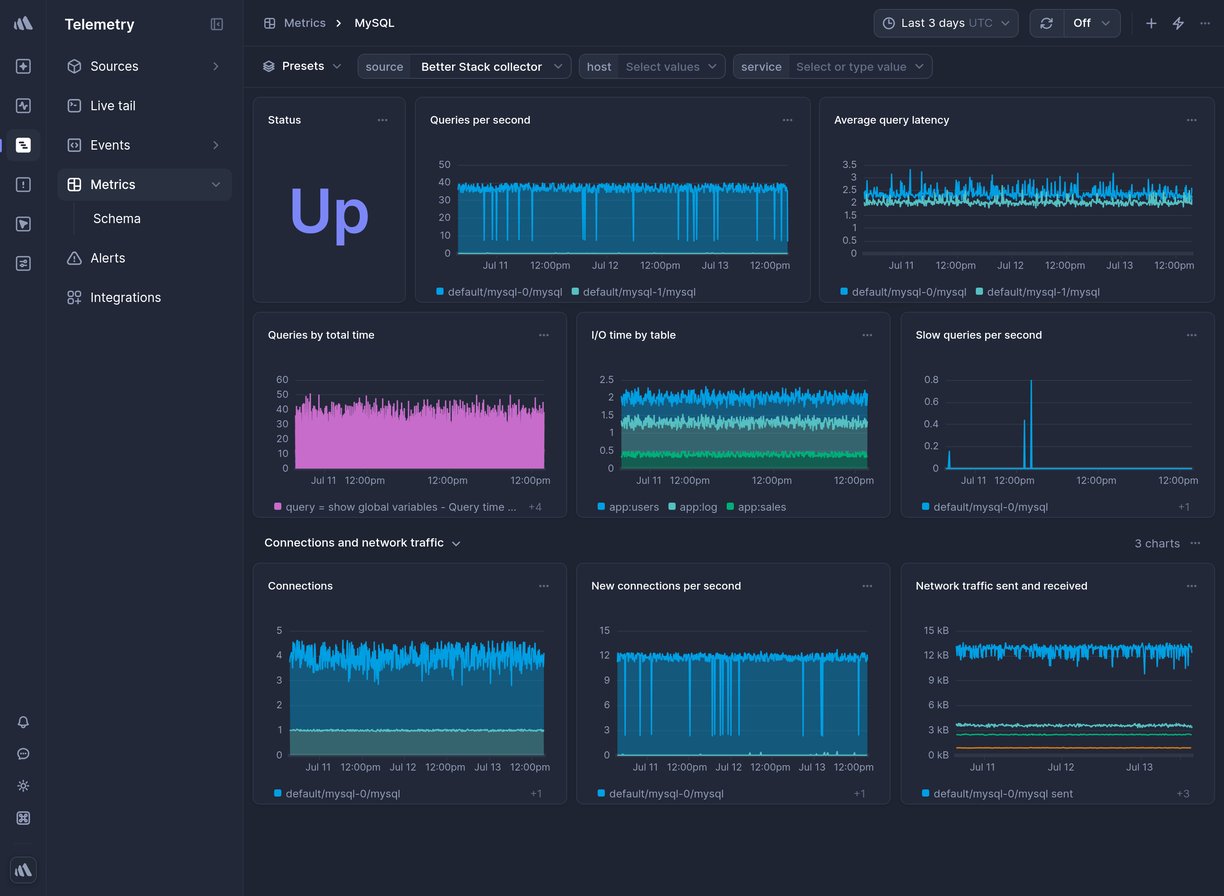
Task: Toggle default/mysql-1/mysql series in Queries per second
Action: pos(633,292)
